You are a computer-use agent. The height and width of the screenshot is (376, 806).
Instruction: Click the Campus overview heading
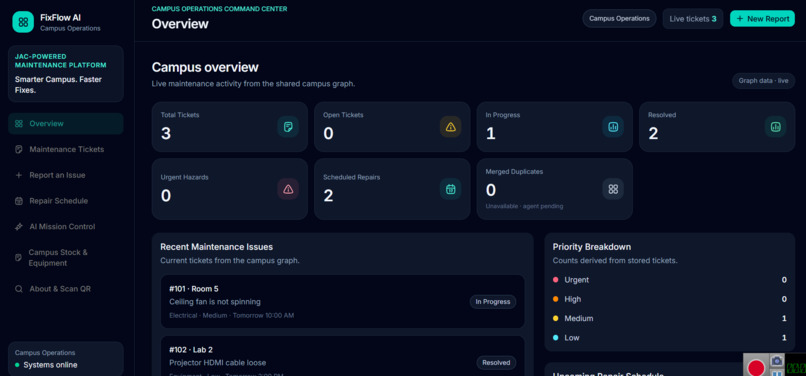(205, 67)
